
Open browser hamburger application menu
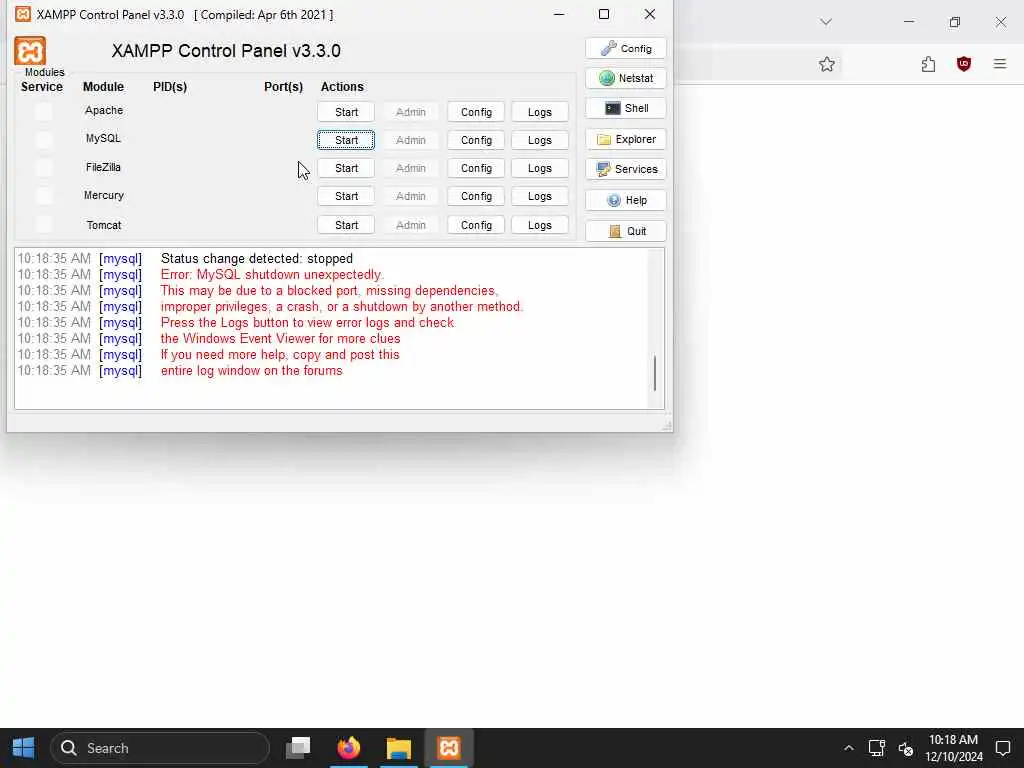pos(1000,64)
